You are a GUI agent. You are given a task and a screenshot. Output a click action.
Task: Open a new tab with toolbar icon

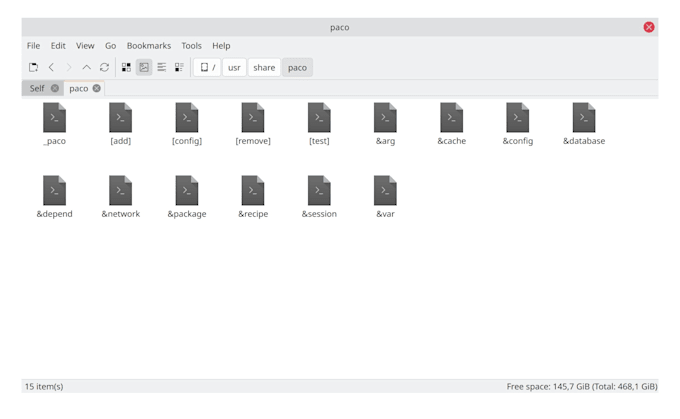pyautogui.click(x=33, y=67)
